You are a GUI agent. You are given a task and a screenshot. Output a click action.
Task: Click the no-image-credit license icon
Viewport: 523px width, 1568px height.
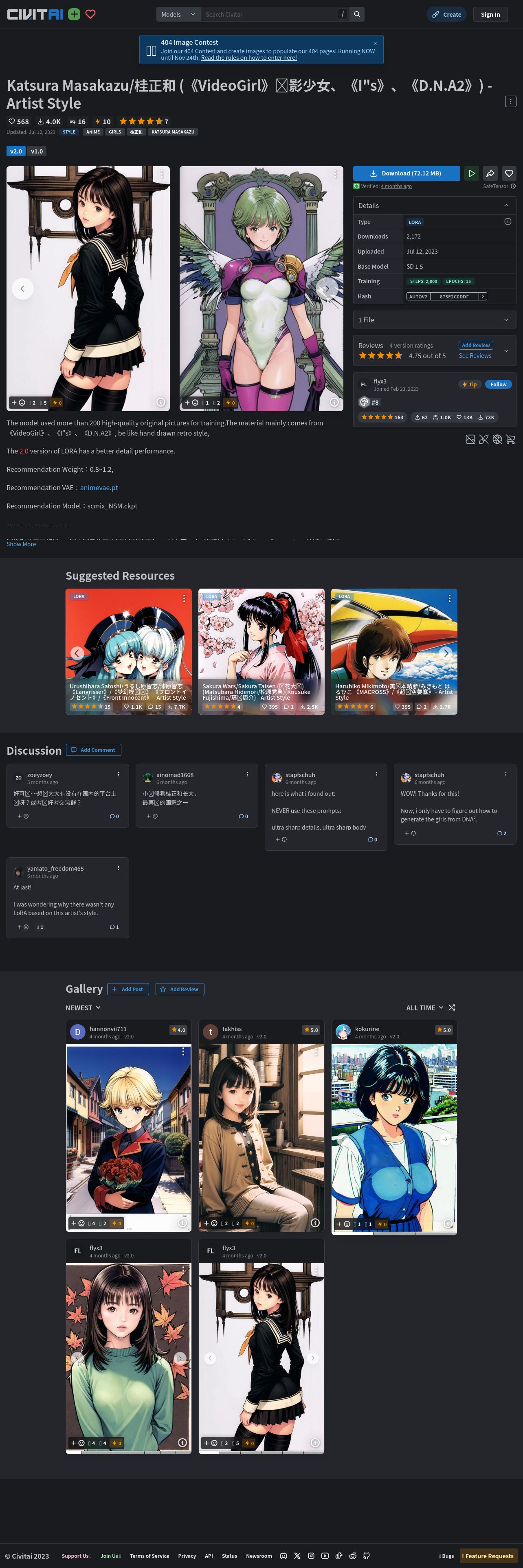470,439
